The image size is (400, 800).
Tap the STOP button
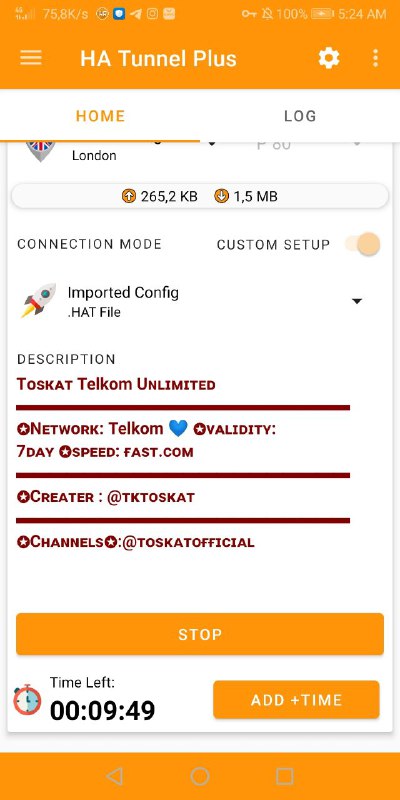tap(200, 634)
